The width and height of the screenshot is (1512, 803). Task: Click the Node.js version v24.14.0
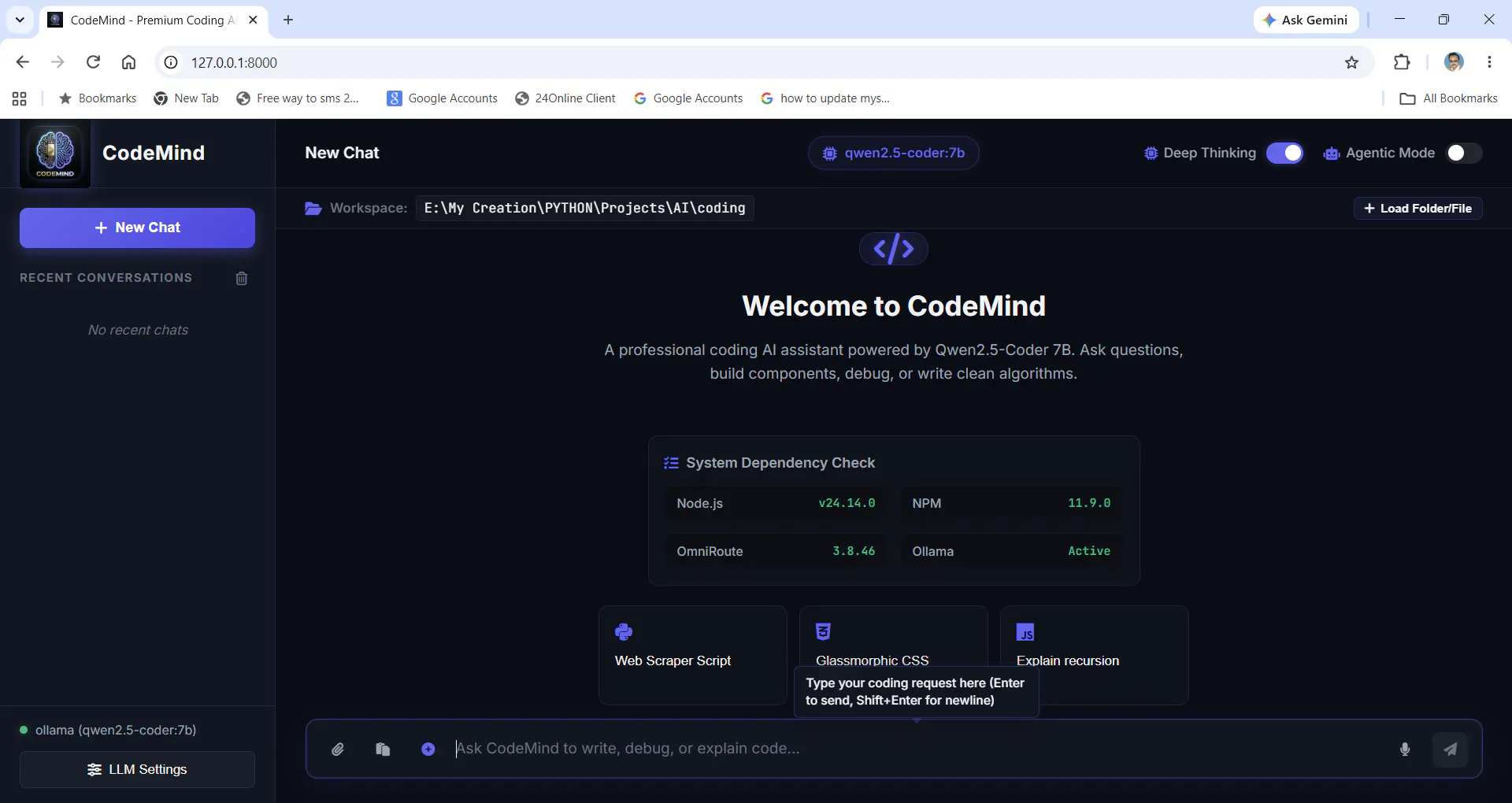pos(847,503)
